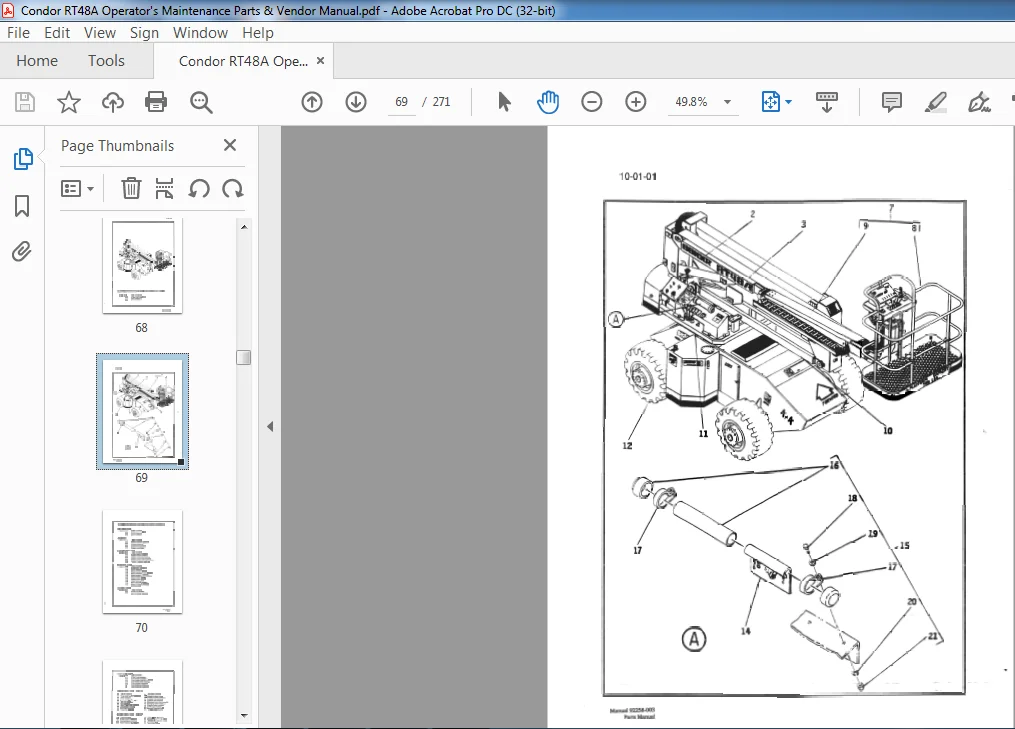This screenshot has width=1015, height=729.
Task: Open Find text magnifier icon
Action: (x=201, y=102)
